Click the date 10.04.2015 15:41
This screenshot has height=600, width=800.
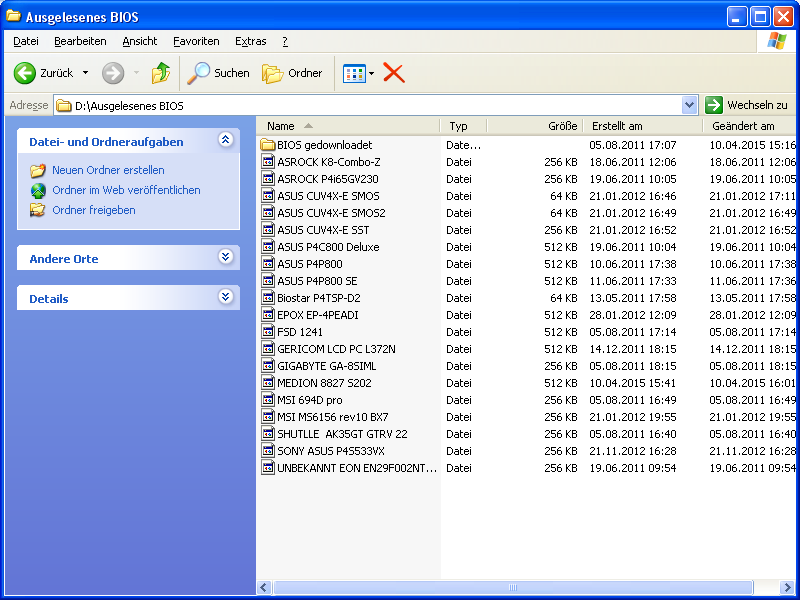[633, 383]
